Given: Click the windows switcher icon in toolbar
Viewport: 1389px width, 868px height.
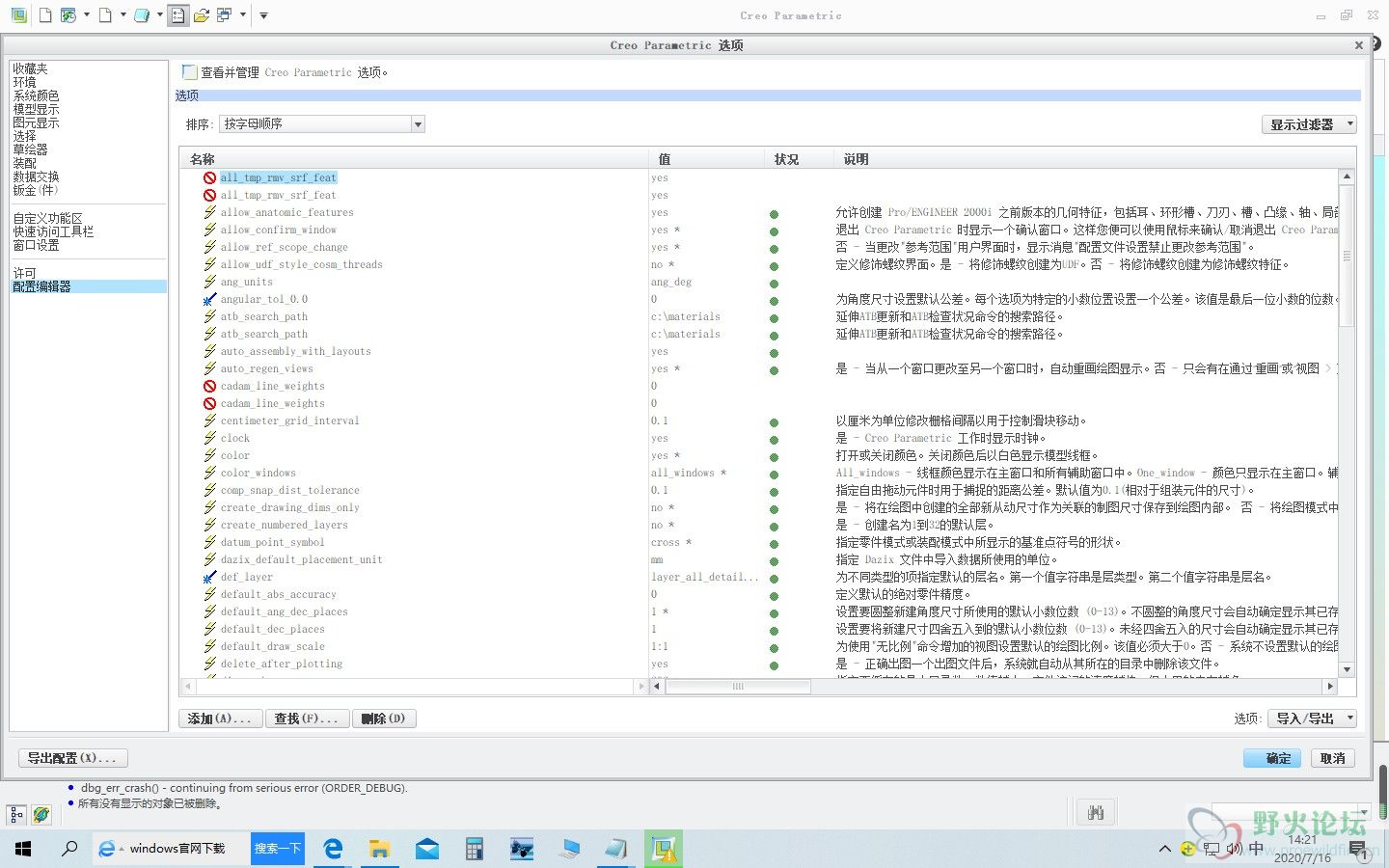Looking at the screenshot, I should (x=225, y=15).
